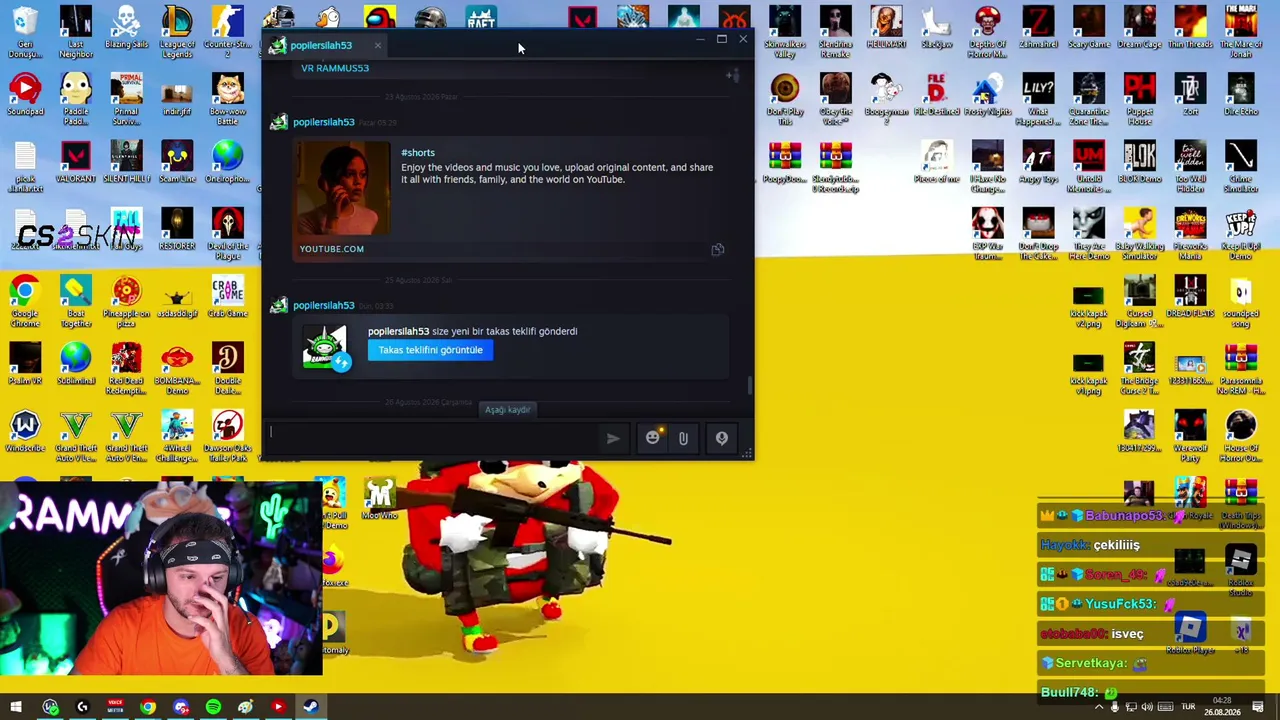Select the Boat Together desktop icon

[x=76, y=302]
